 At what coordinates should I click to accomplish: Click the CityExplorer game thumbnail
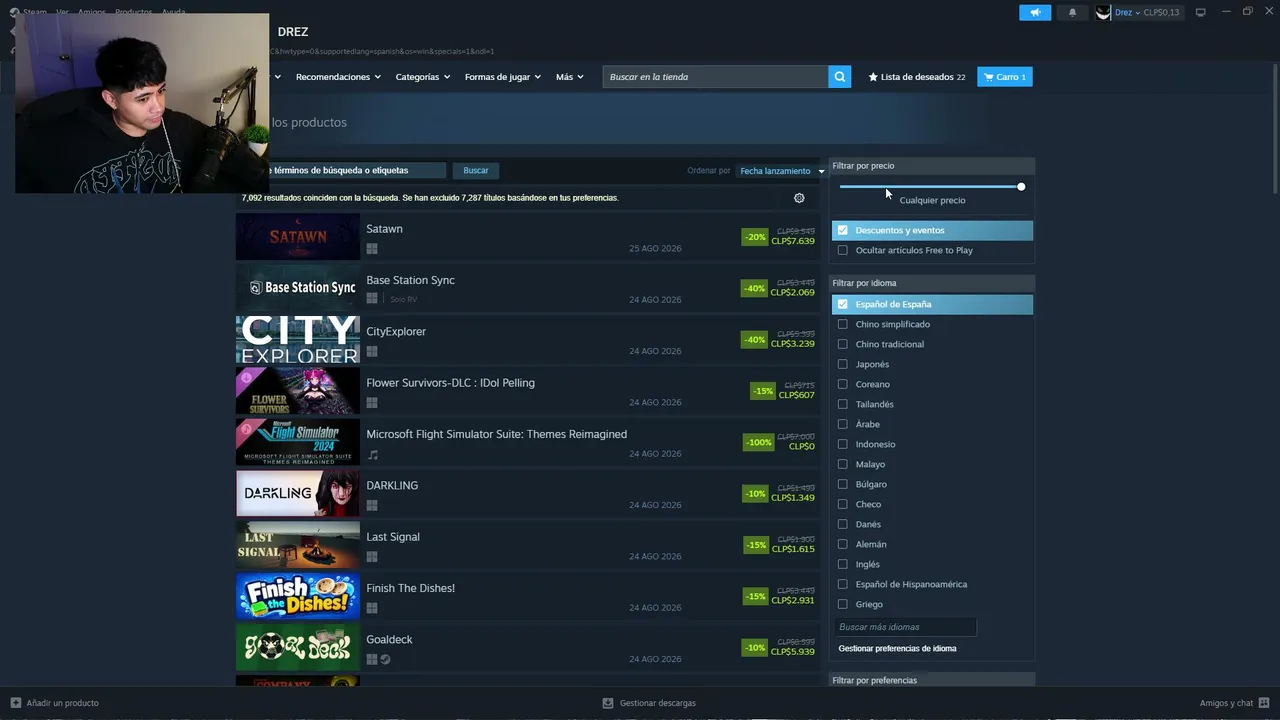(298, 340)
